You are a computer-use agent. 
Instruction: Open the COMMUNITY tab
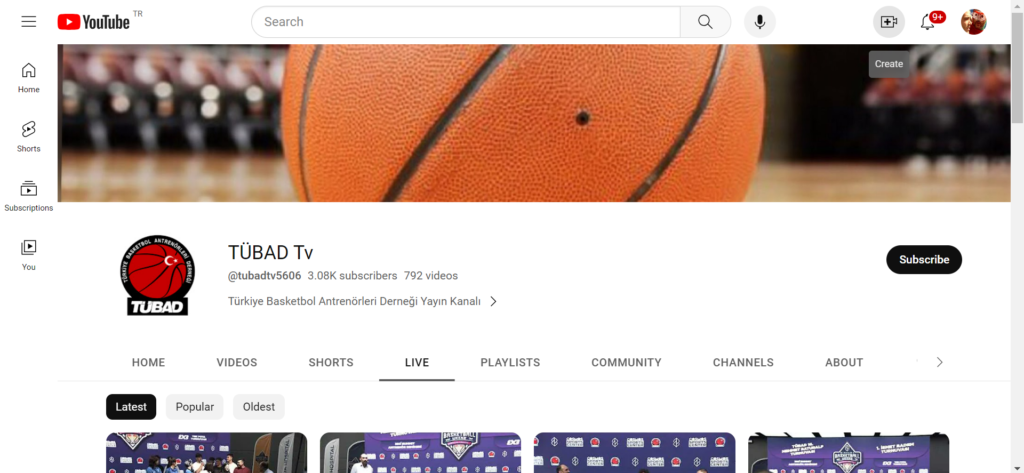[626, 363]
